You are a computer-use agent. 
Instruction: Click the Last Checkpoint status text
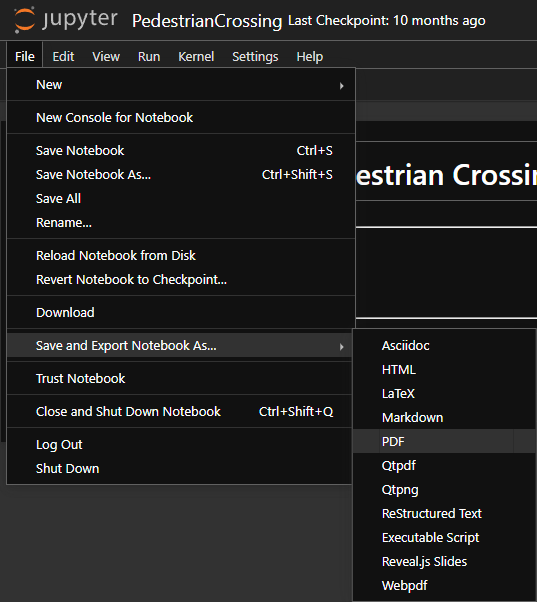[387, 20]
